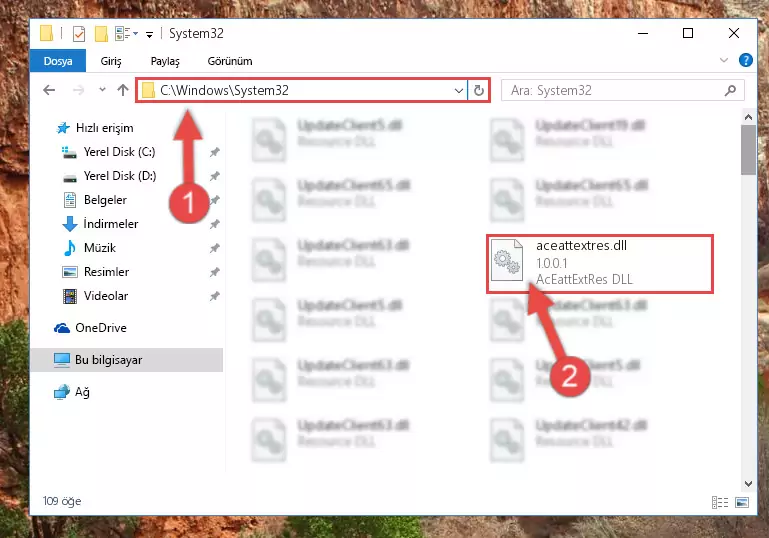Go back with the back arrow
This screenshot has width=769, height=538.
coord(49,90)
